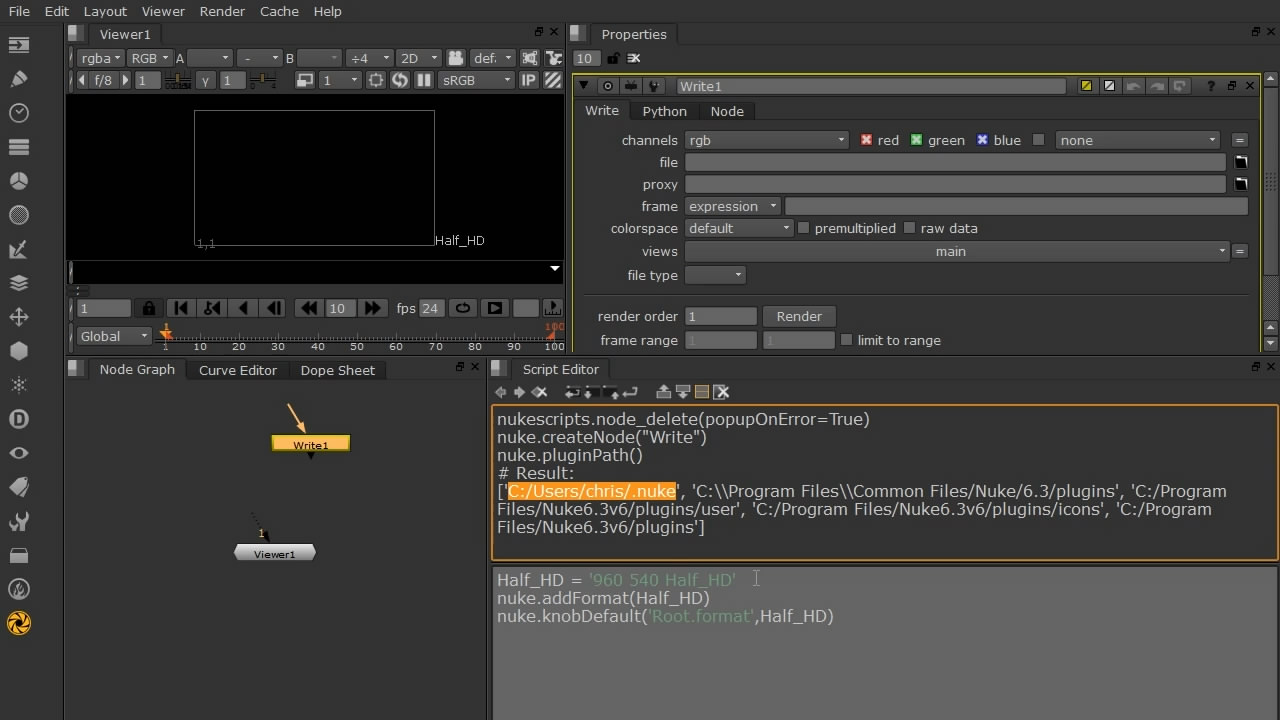Enable the extra channel checkbox next to none
This screenshot has width=1280, height=720.
[1038, 140]
